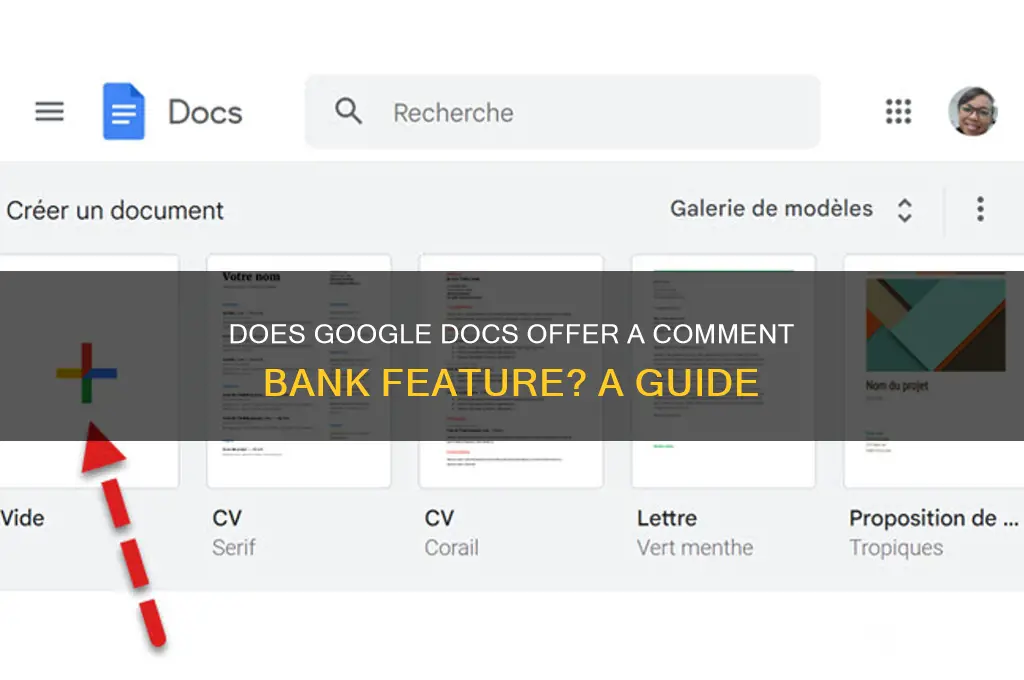Open the three-dot more options menu

pyautogui.click(x=980, y=209)
